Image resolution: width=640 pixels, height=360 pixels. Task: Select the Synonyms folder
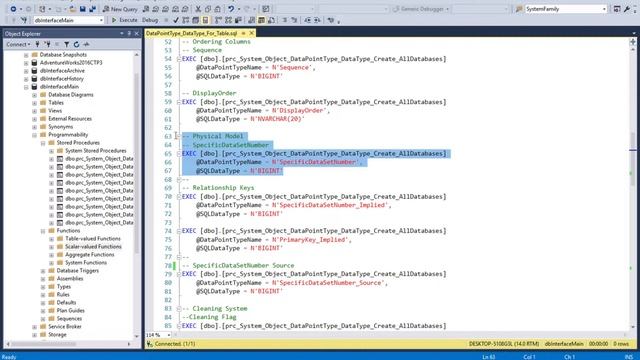[x=60, y=127]
